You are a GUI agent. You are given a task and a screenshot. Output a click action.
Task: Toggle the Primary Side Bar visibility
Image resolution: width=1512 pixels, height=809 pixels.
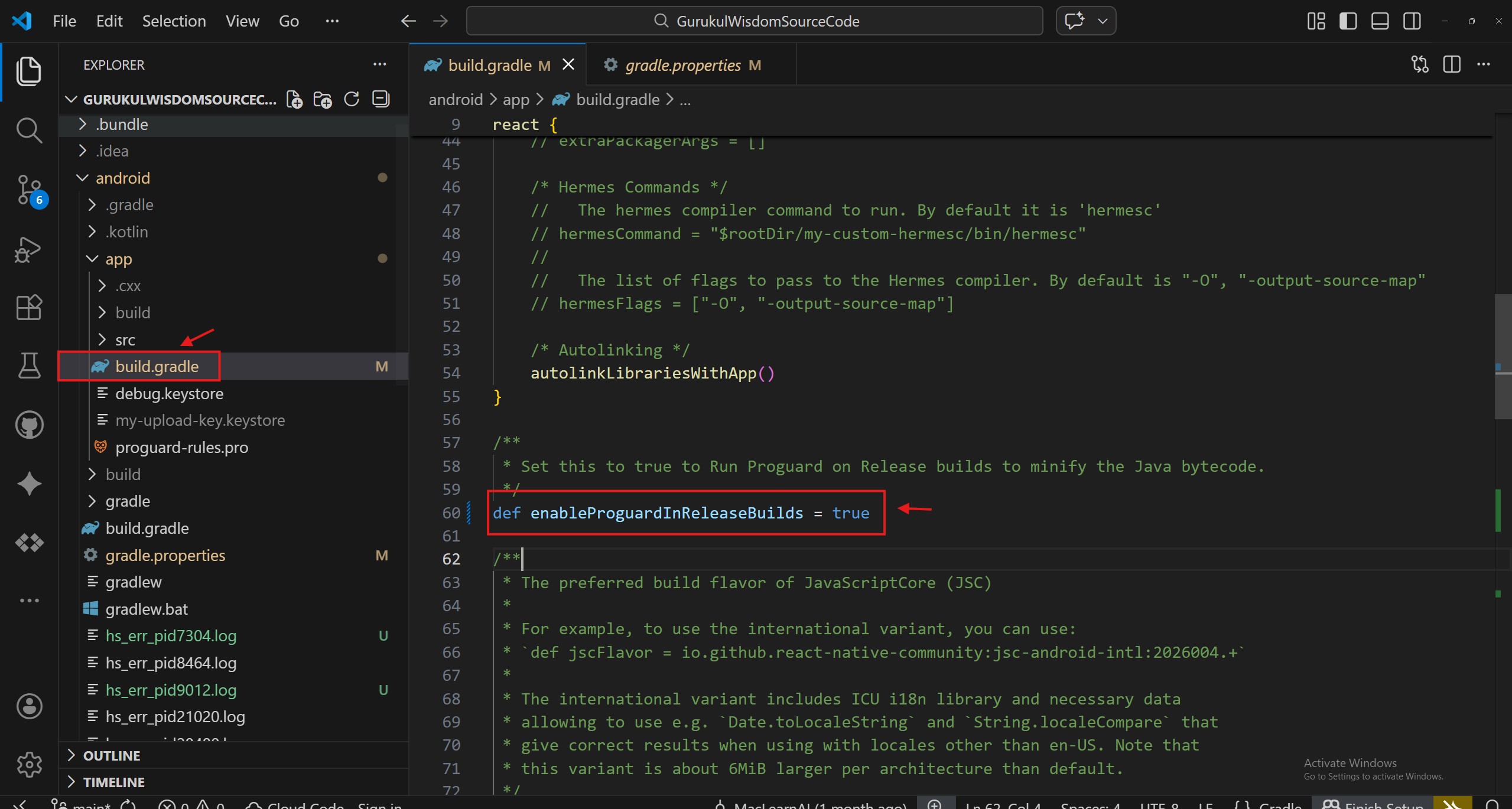pyautogui.click(x=1348, y=21)
